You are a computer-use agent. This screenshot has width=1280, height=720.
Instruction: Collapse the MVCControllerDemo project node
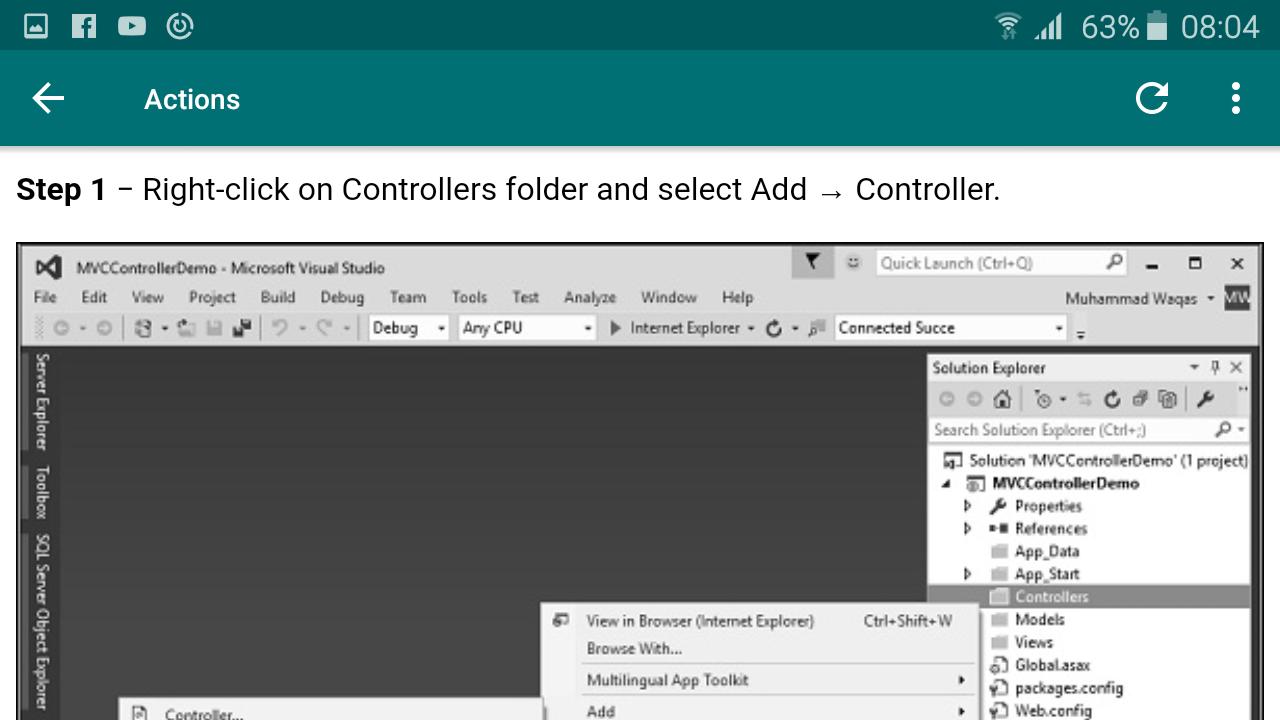click(x=946, y=484)
